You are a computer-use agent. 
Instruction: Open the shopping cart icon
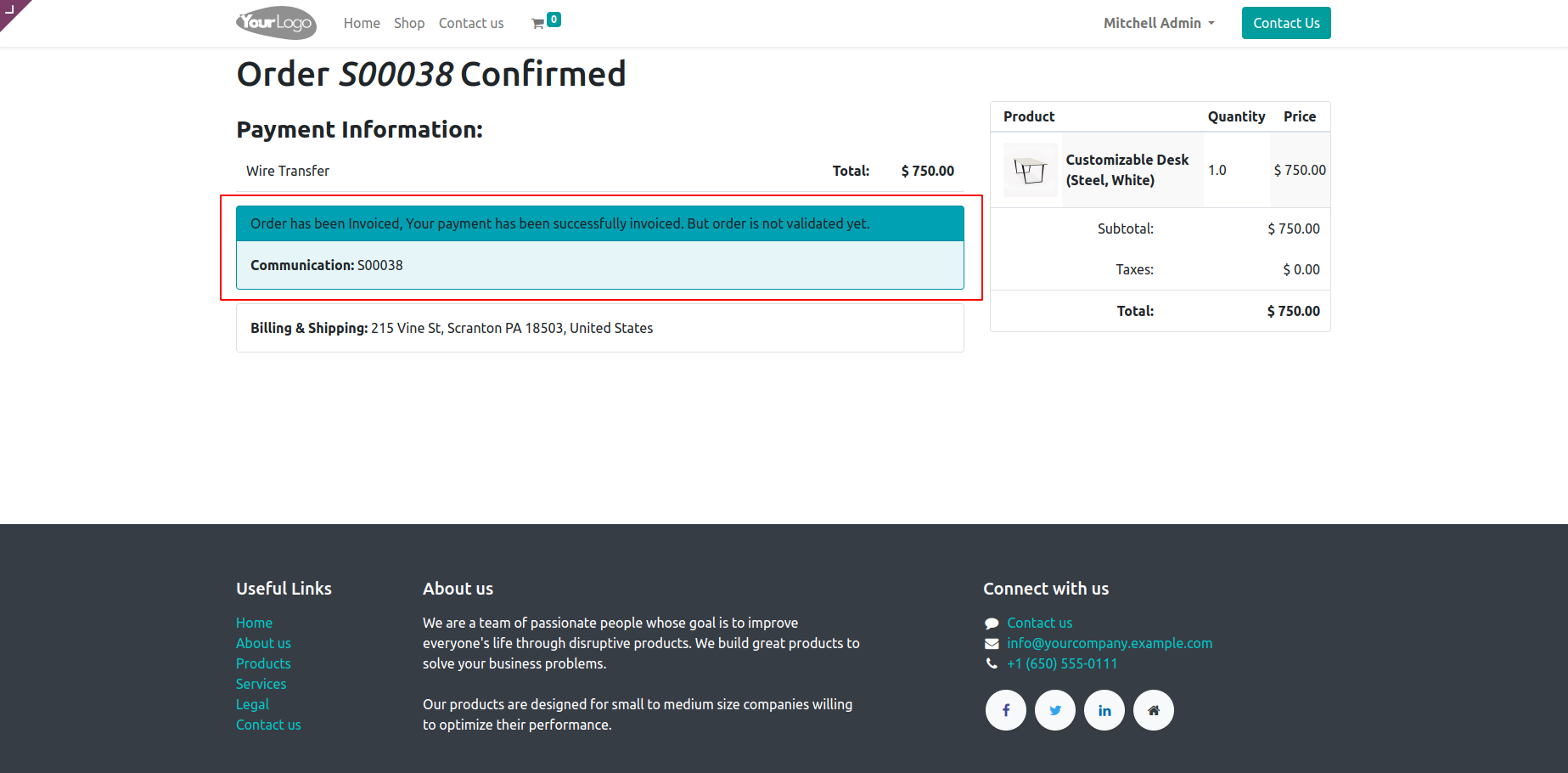click(538, 24)
